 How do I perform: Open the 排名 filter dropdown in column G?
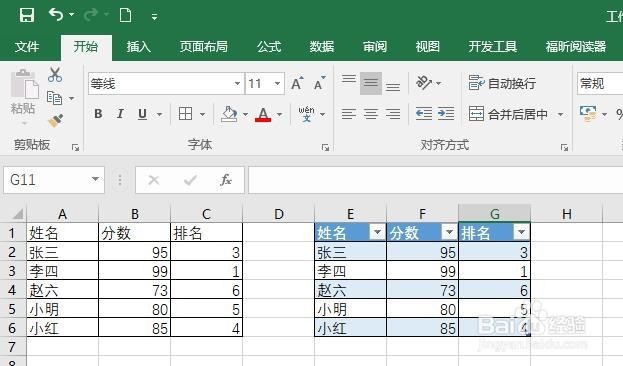pyautogui.click(x=521, y=232)
